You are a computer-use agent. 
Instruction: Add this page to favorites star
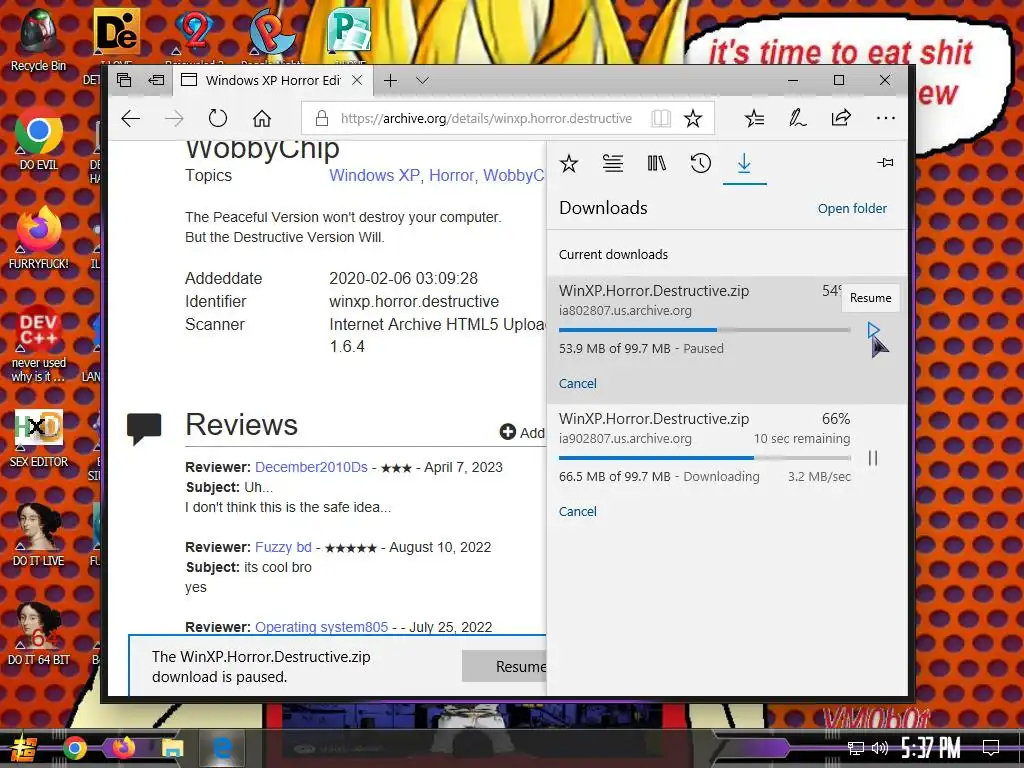point(693,118)
